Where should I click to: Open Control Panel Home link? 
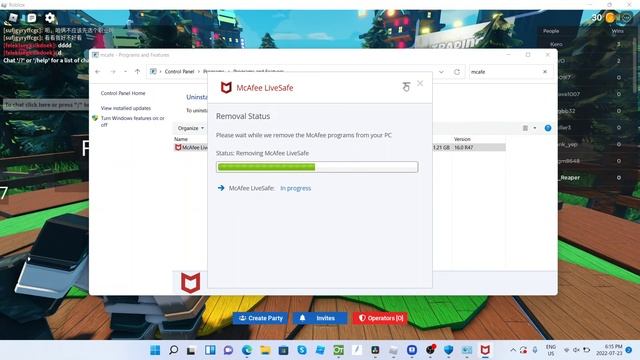(123, 93)
